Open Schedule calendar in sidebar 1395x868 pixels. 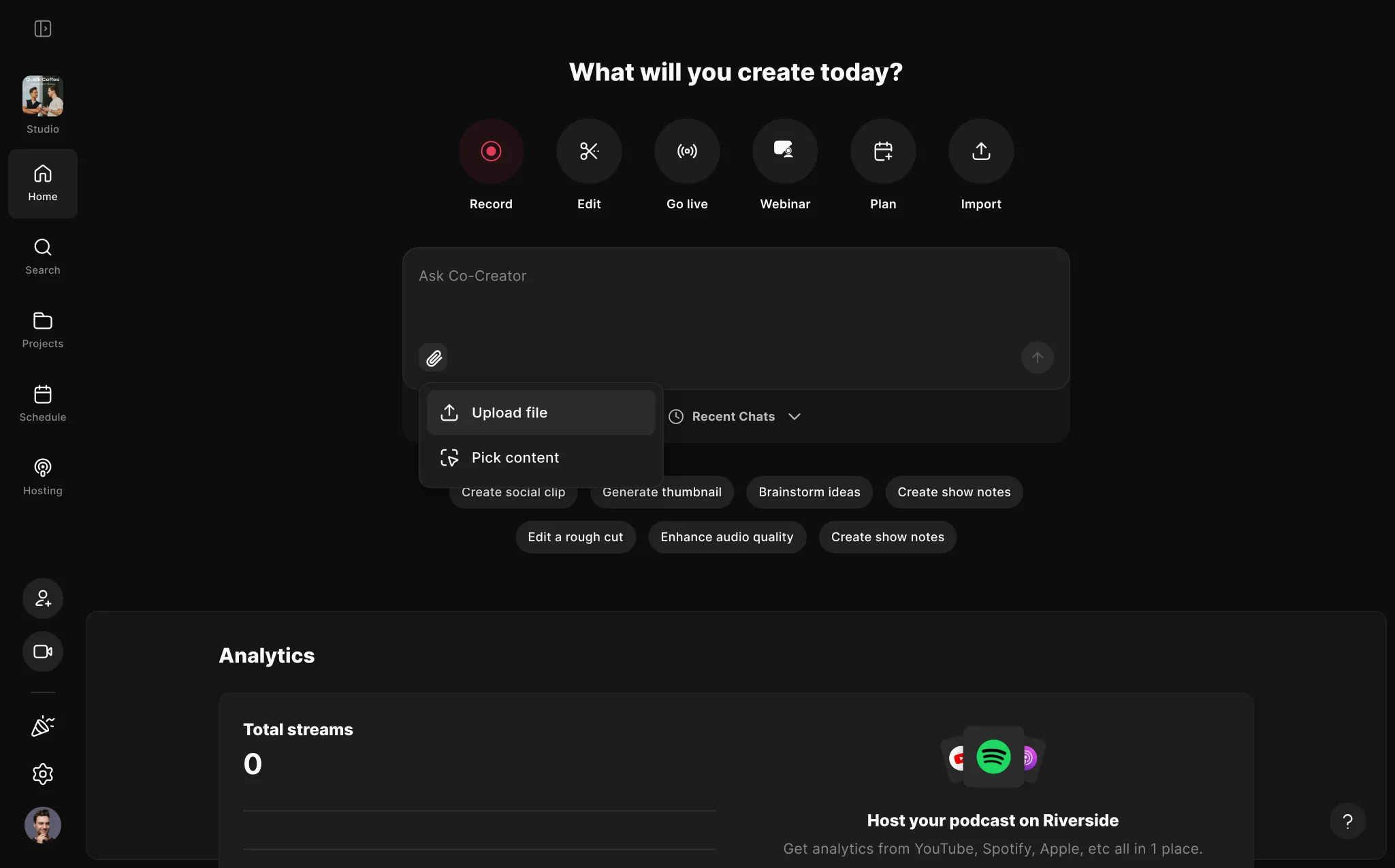pos(43,404)
